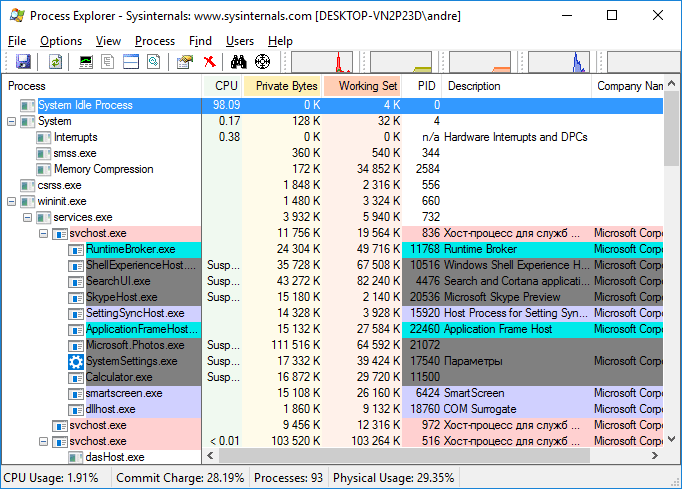
Task: Click the Save toolbar icon
Action: point(23,61)
